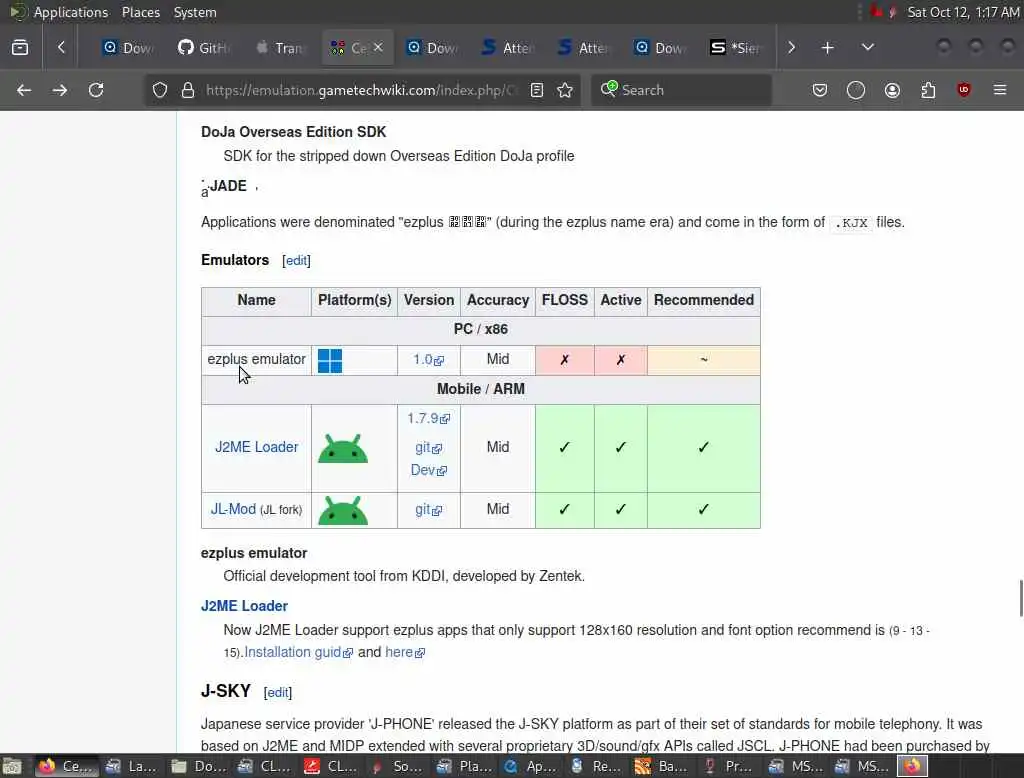This screenshot has height=778, width=1024.
Task: Open the System menu
Action: tap(195, 12)
